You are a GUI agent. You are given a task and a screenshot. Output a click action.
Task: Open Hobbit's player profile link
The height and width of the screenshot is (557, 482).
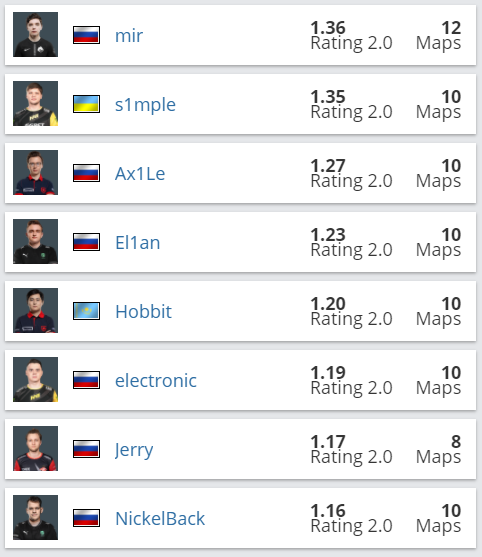pyautogui.click(x=143, y=311)
